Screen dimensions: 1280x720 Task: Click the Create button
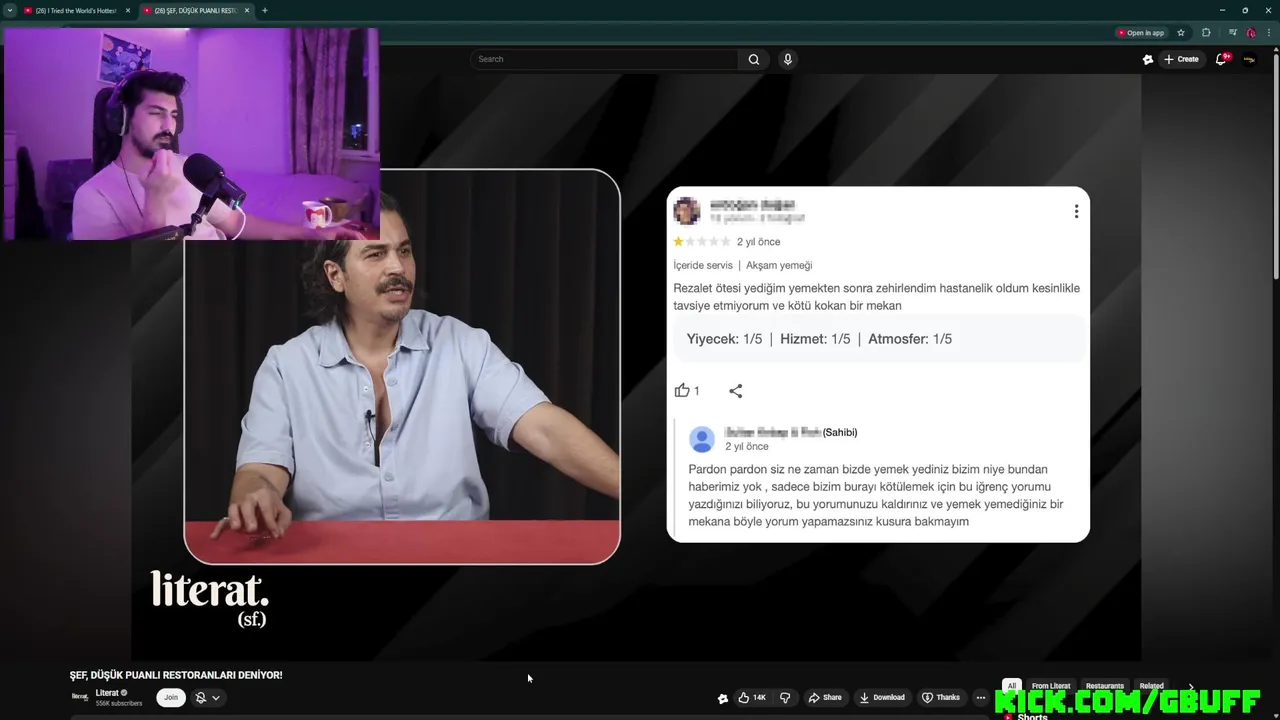(1181, 59)
